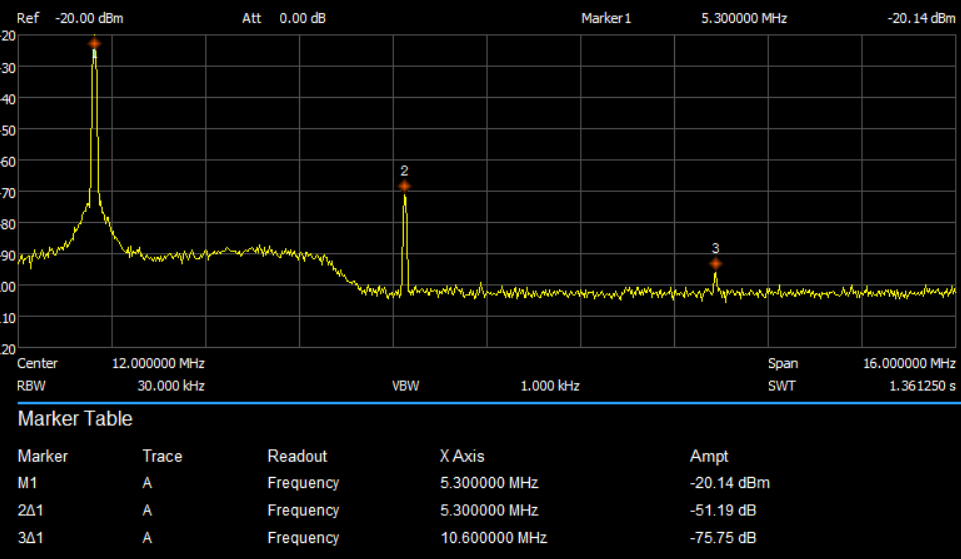The width and height of the screenshot is (961, 559).
Task: Click the marker 1 diamond on the tallest peak
Action: pos(94,43)
